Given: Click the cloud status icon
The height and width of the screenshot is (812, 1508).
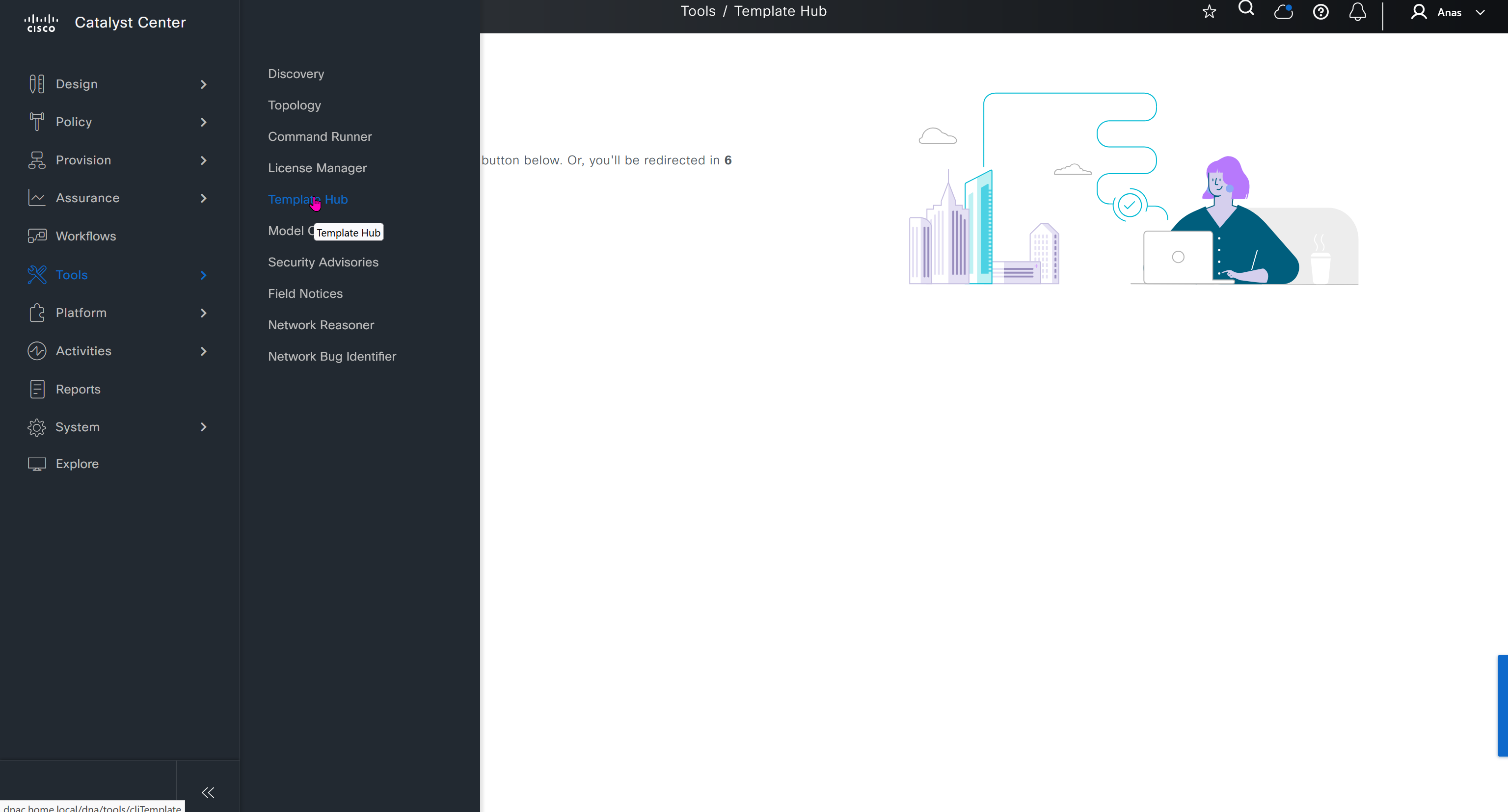Looking at the screenshot, I should click(1283, 12).
